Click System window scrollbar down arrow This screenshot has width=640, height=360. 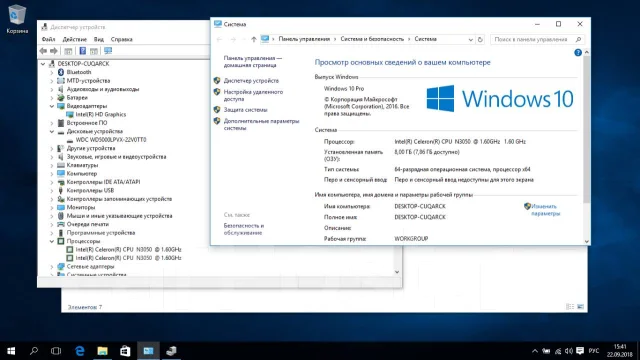click(587, 241)
